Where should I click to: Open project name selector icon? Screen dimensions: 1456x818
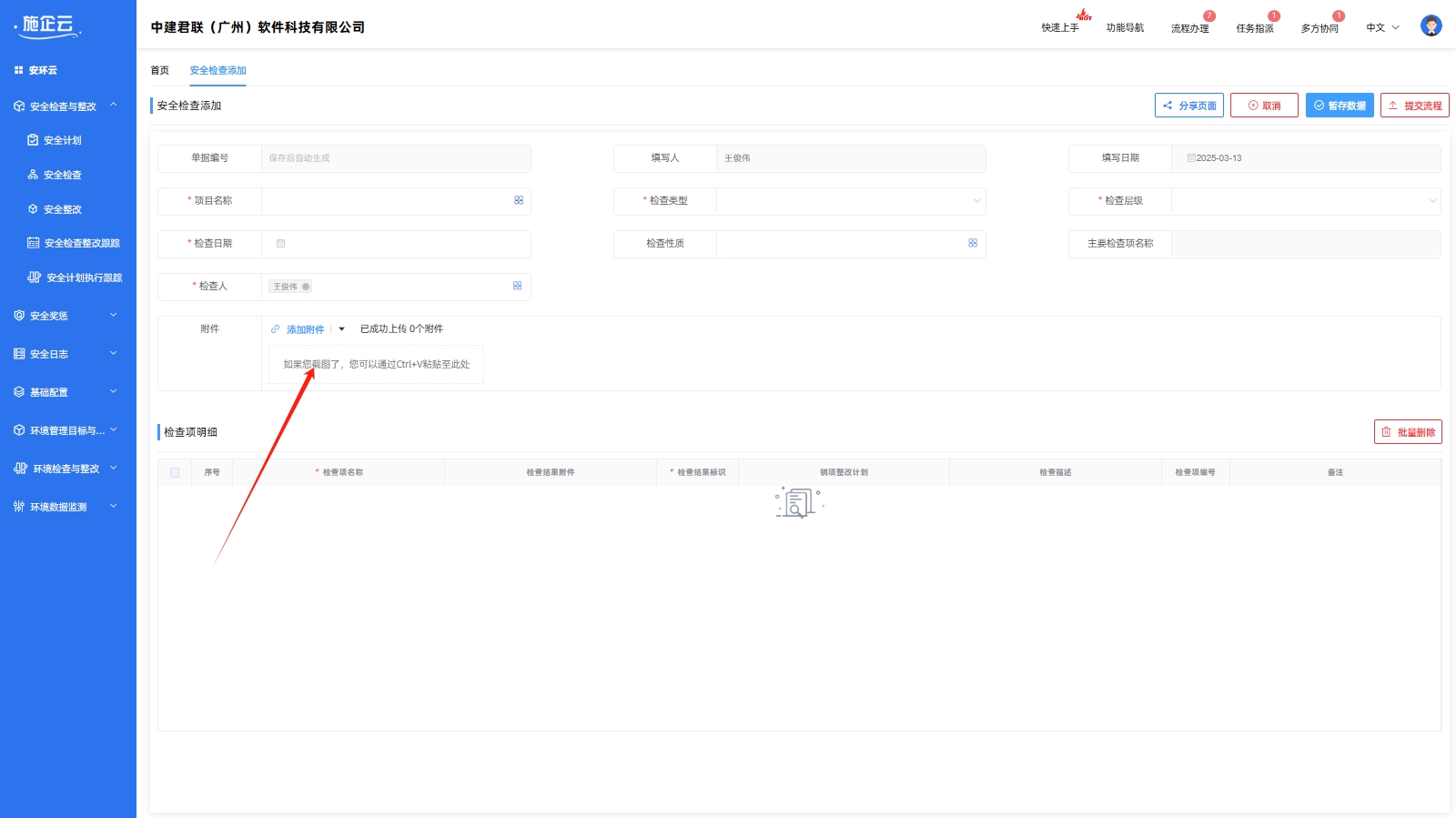[x=519, y=200]
